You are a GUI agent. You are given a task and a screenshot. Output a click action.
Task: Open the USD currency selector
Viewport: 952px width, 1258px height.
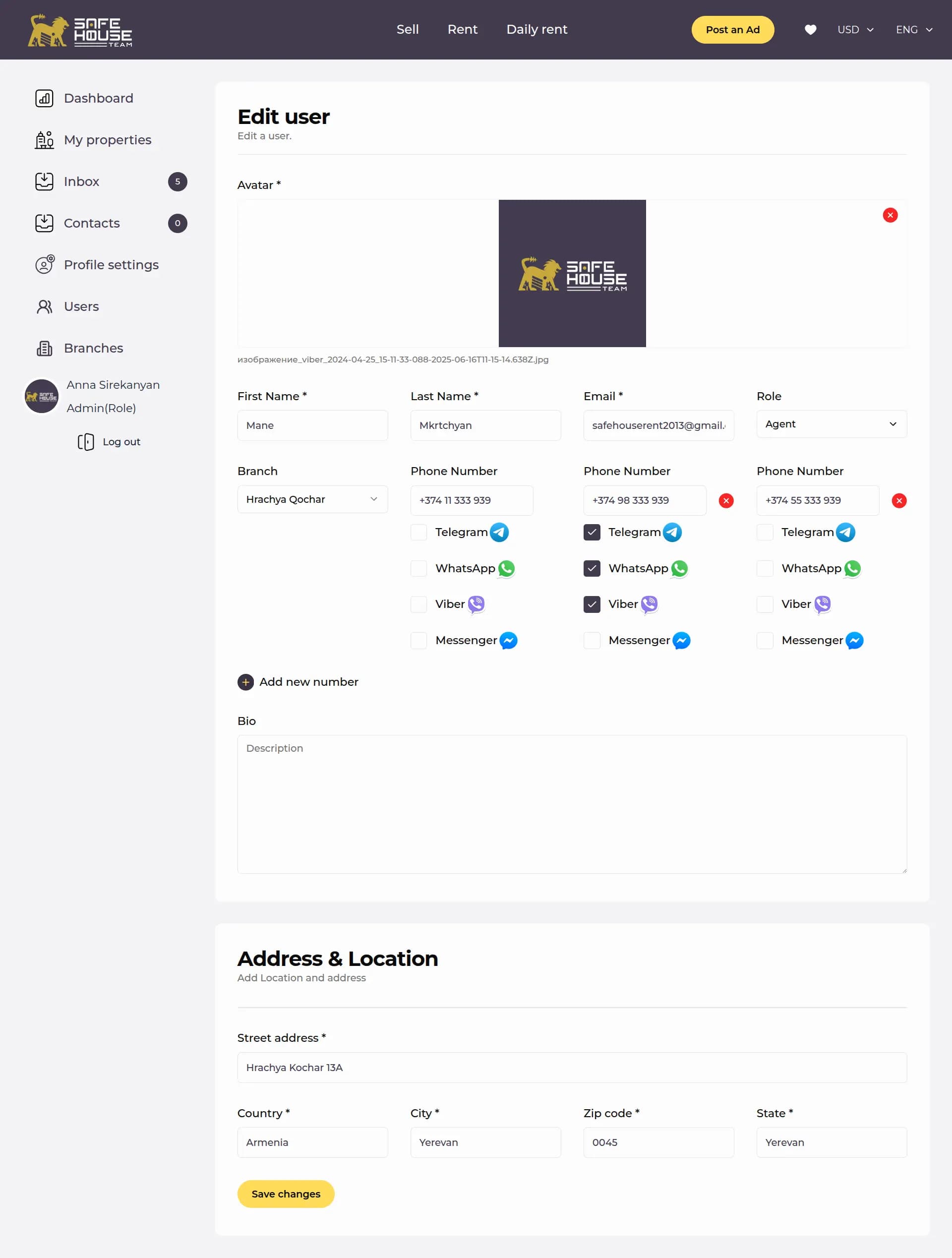tap(855, 30)
